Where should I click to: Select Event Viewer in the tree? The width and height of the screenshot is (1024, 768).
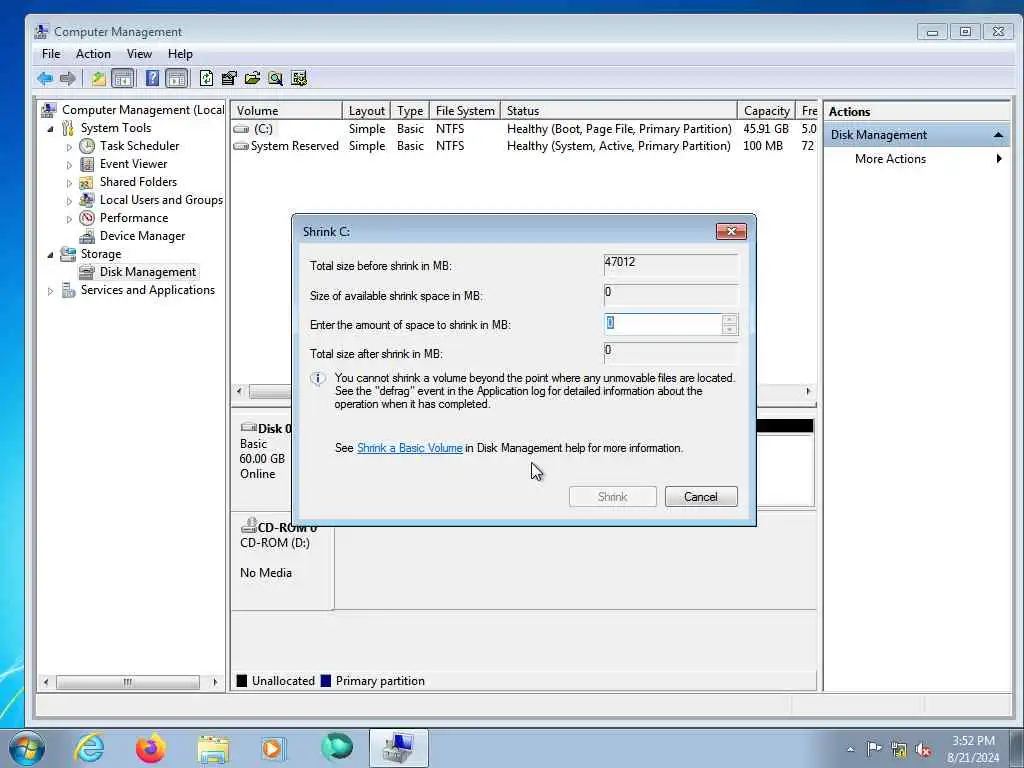point(133,164)
